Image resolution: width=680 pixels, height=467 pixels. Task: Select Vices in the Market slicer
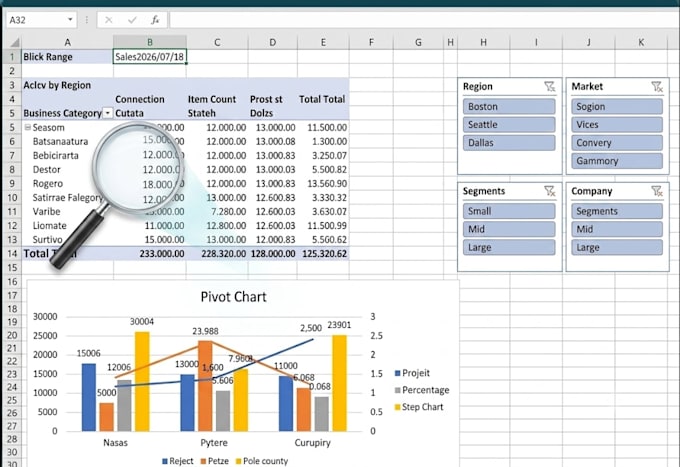pyautogui.click(x=617, y=125)
